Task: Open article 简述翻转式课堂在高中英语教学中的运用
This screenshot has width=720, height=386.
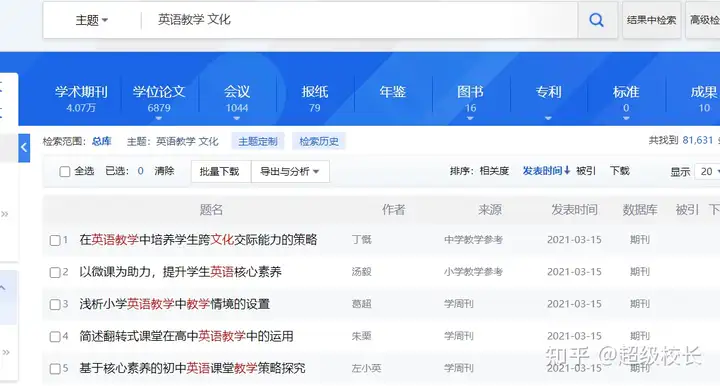Action: (186, 336)
